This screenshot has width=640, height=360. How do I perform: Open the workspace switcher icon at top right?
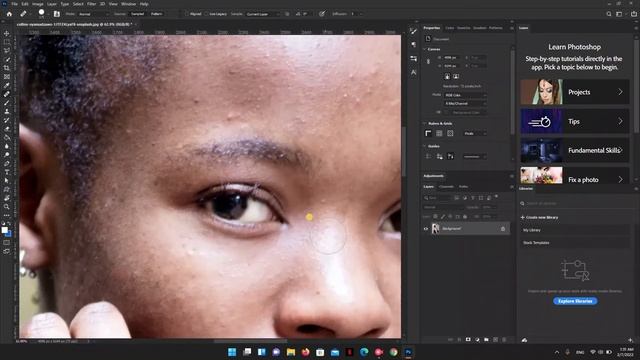click(619, 14)
